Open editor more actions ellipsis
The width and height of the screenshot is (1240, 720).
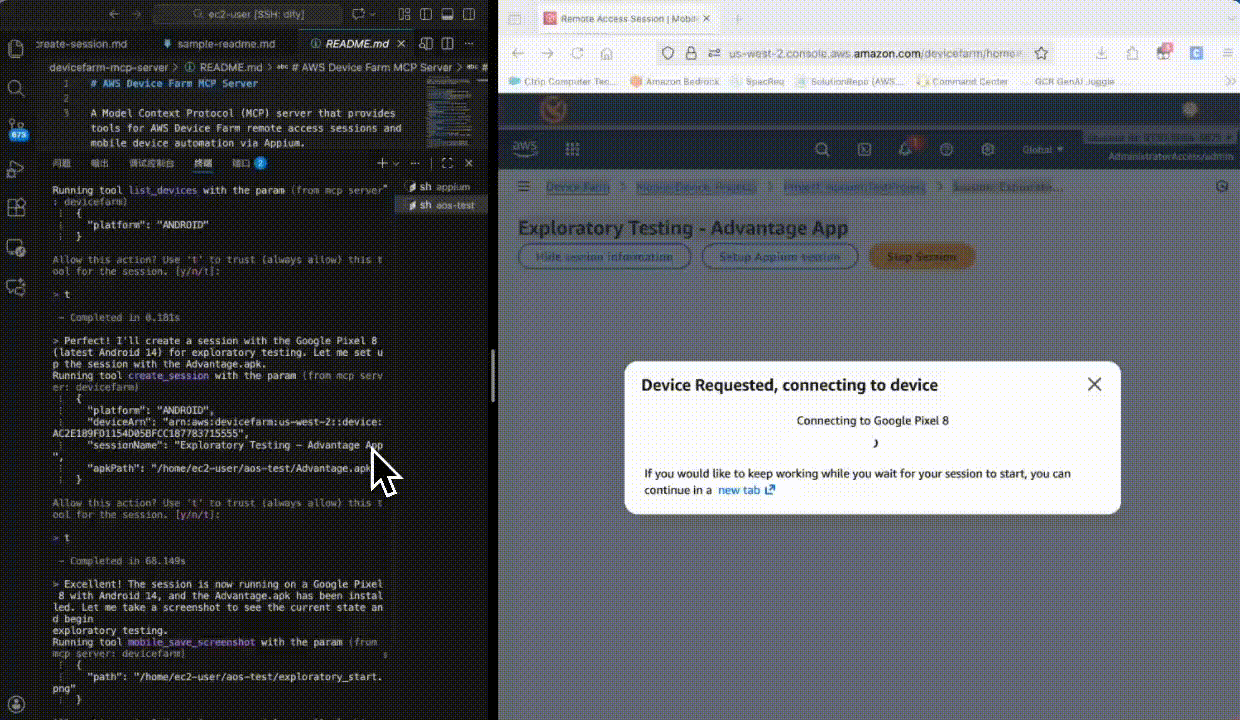471,44
